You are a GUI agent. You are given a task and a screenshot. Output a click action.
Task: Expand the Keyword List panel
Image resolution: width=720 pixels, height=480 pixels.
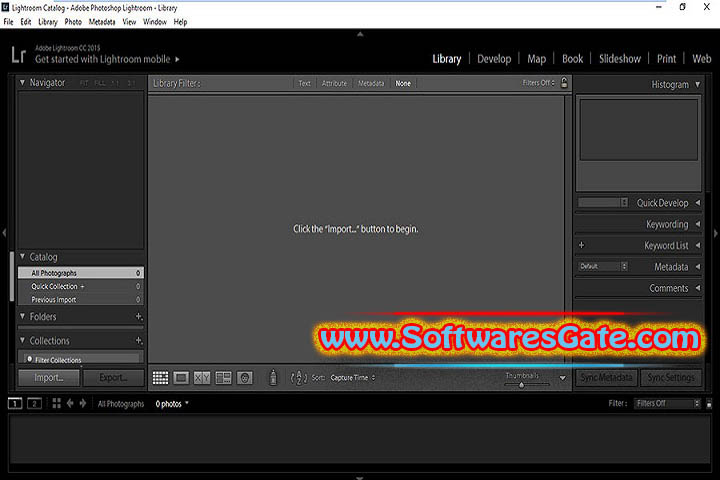(698, 245)
